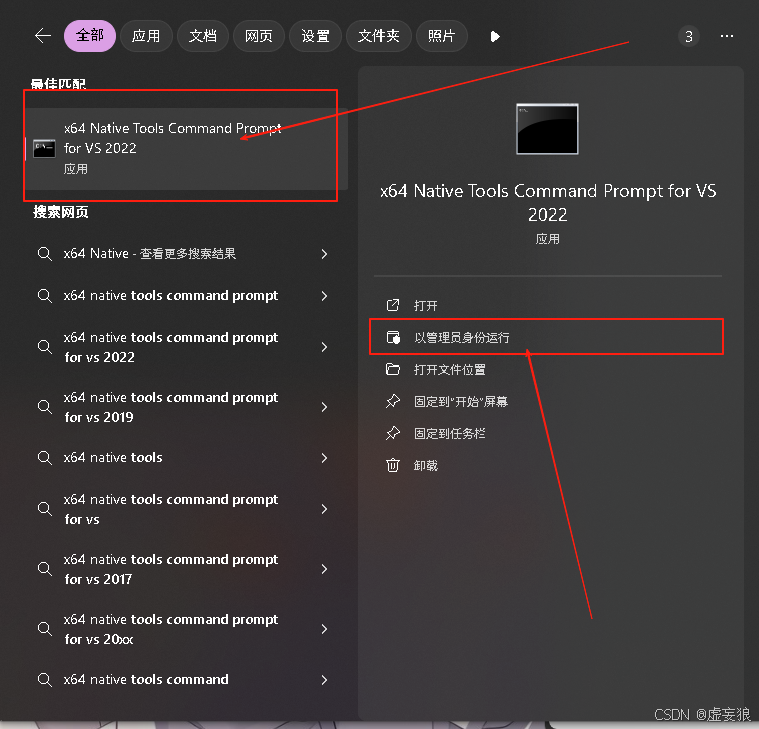Show more filters with play arrow
The width and height of the screenshot is (759, 729).
pos(495,36)
